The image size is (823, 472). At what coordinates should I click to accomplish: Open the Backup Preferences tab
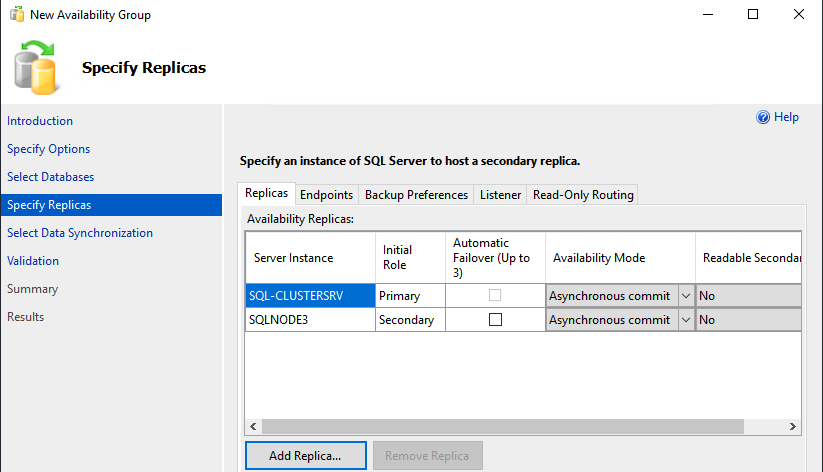click(416, 195)
